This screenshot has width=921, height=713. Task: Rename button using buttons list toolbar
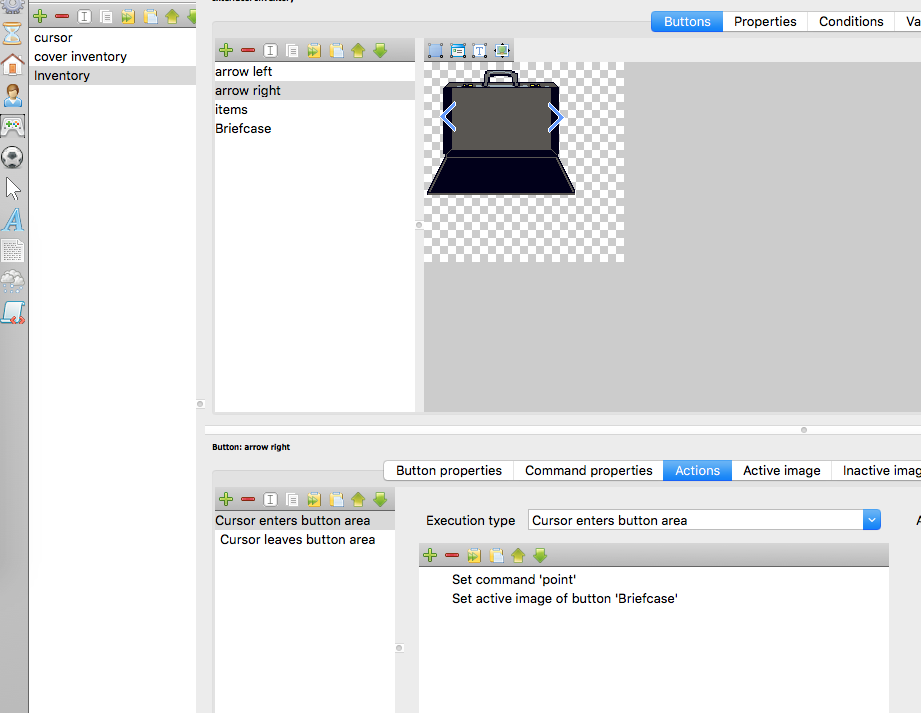tap(270, 51)
